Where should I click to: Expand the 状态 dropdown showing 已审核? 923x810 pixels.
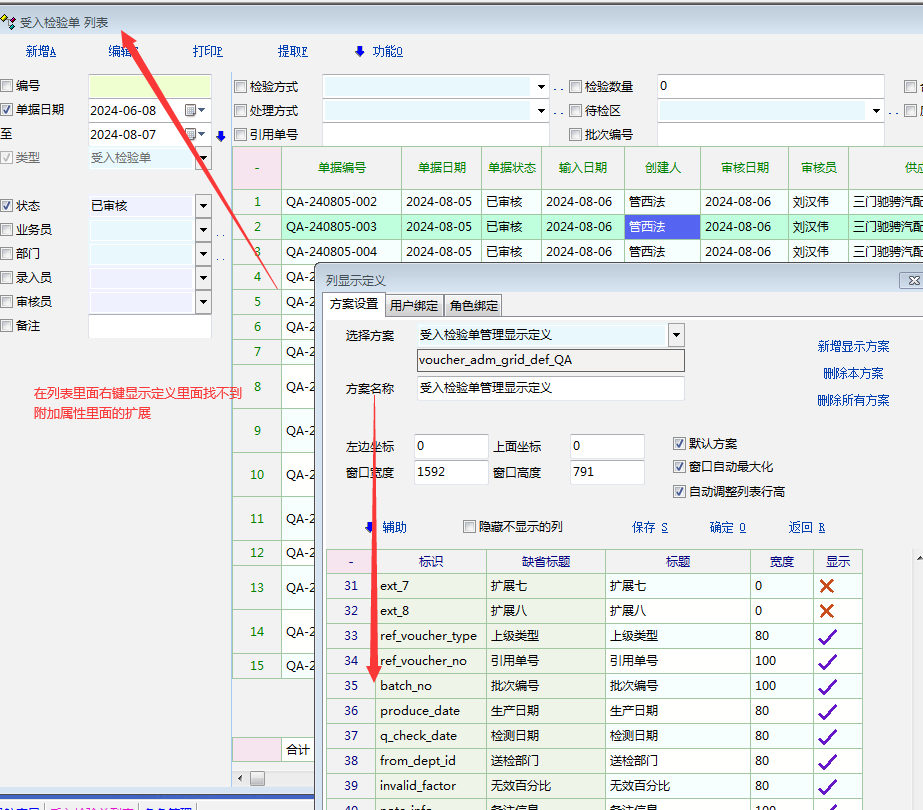pos(203,206)
